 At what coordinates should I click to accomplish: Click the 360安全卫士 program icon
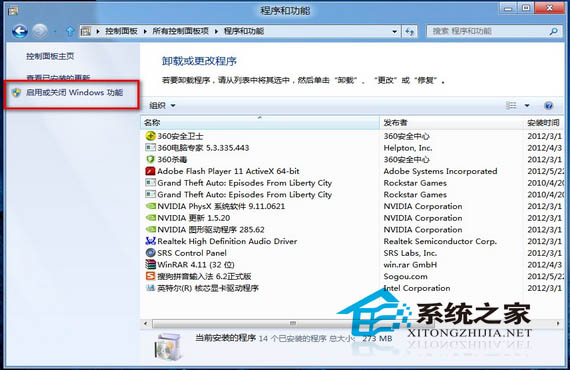tap(150, 136)
